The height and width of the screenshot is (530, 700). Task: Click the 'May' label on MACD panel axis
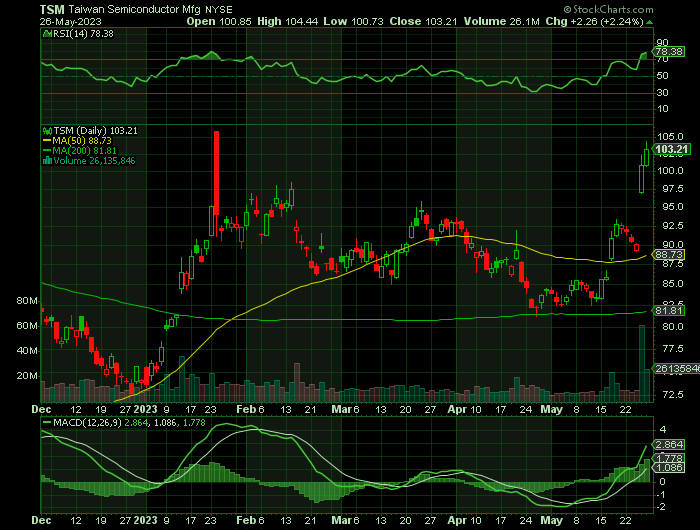point(551,521)
